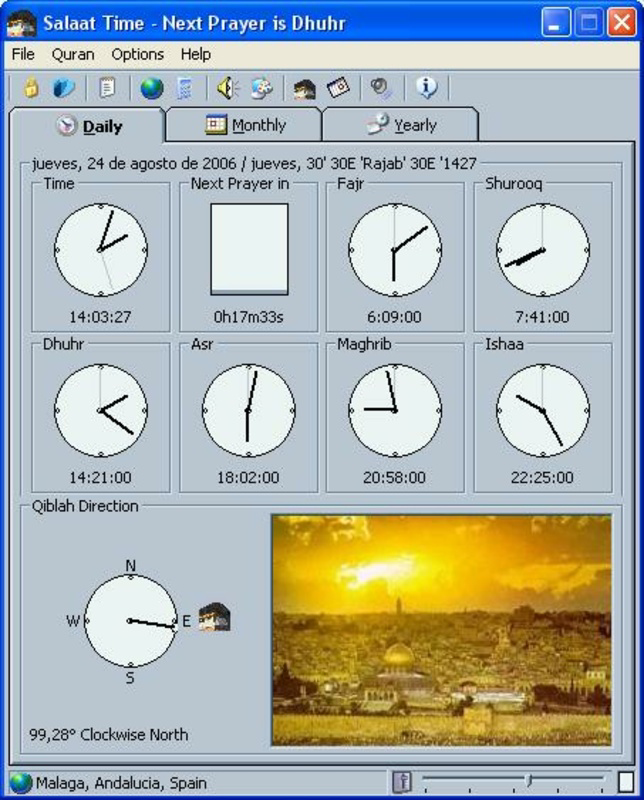
Task: Click the speaker sound icon in the toolbar
Action: pyautogui.click(x=228, y=88)
